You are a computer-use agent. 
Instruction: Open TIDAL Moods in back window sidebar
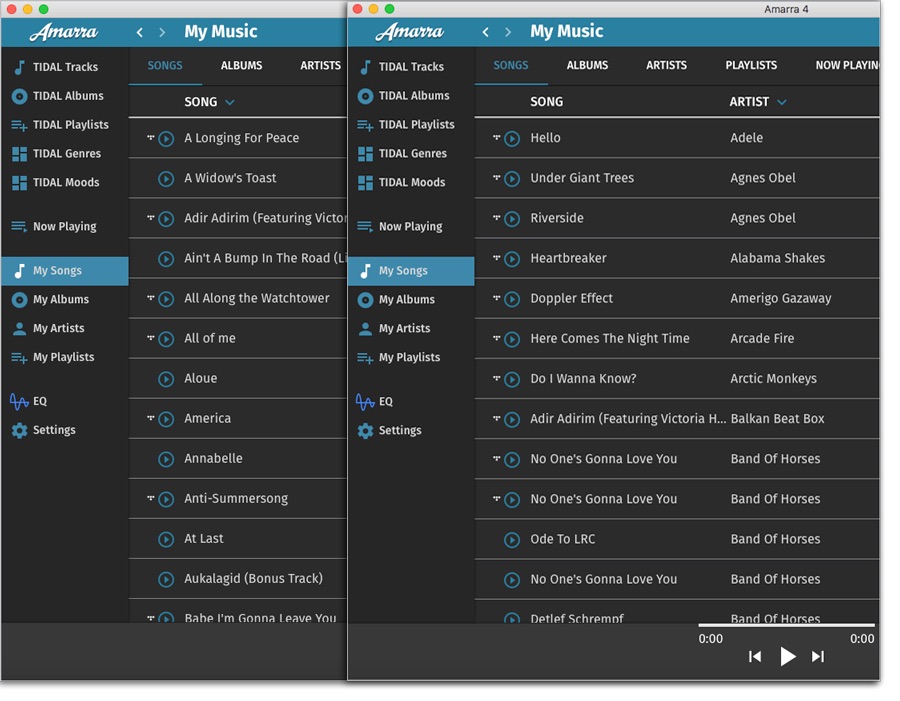pyautogui.click(x=57, y=185)
